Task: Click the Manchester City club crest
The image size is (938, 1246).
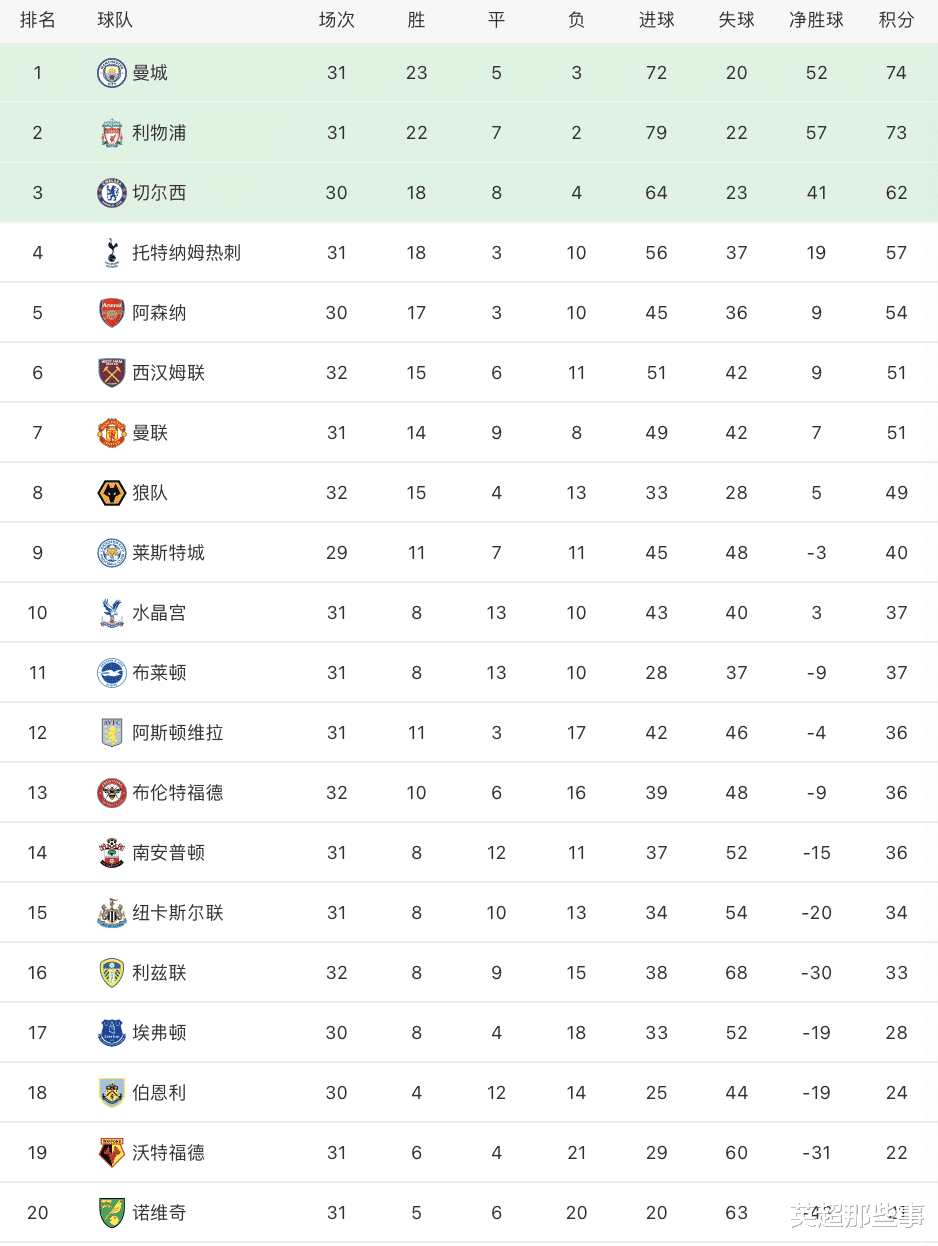Action: tap(111, 73)
